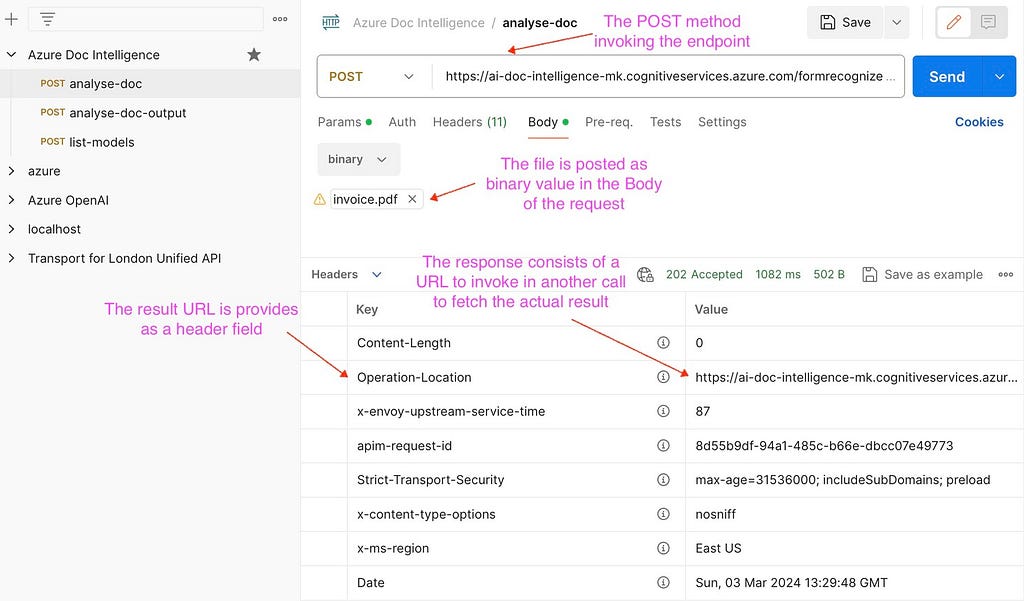The image size is (1024, 601).
Task: Click the HTTP request type icon
Action: (x=331, y=23)
